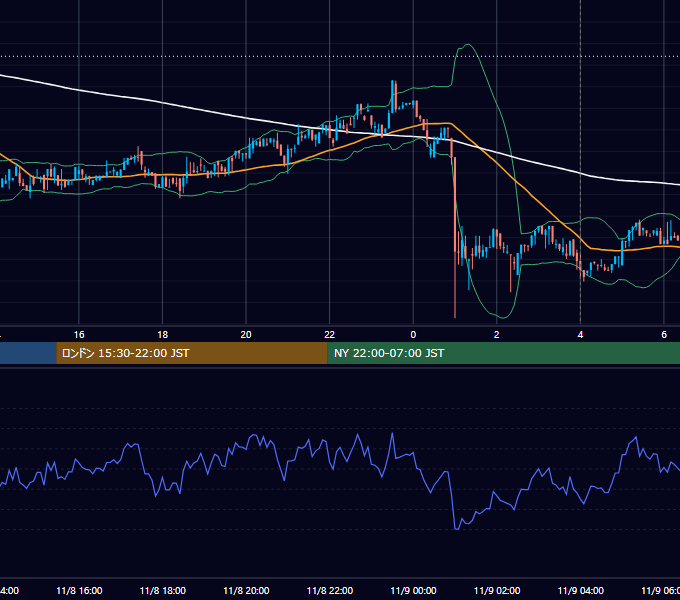Screen dimensions: 680x600
Task: Click the 11/9 02:00 date label
Action: [x=497, y=591]
